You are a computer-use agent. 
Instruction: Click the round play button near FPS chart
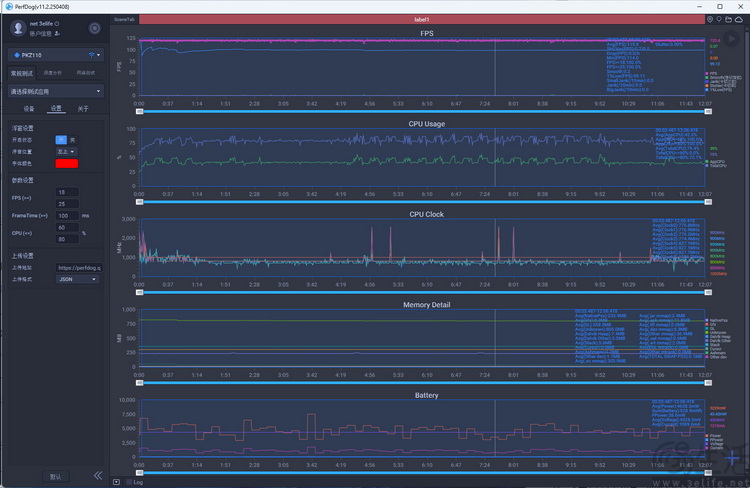pyautogui.click(x=731, y=38)
